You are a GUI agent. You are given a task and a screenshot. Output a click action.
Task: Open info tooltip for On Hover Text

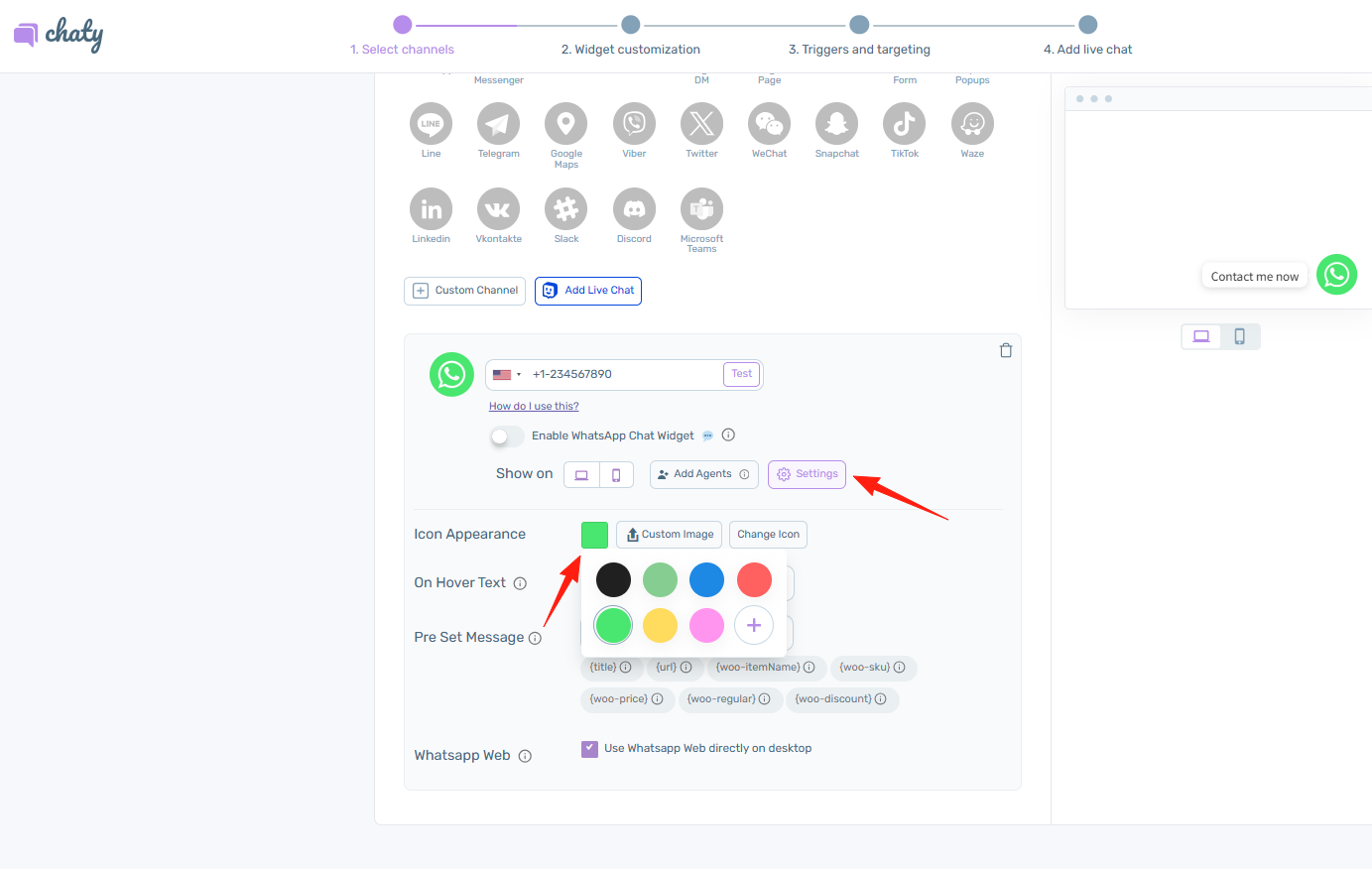520,583
